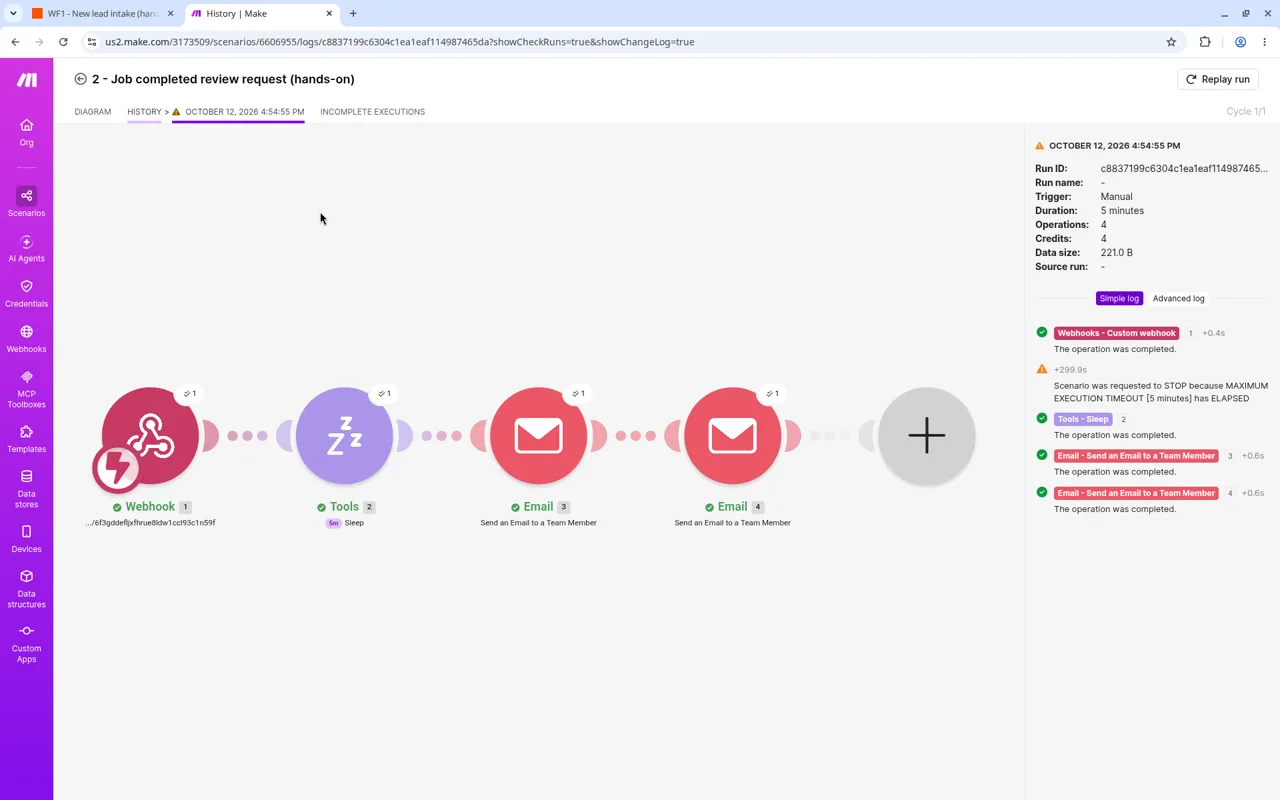Expand the operations bubble on the second Email module
Viewport: 1280px width, 800px height.
point(771,393)
